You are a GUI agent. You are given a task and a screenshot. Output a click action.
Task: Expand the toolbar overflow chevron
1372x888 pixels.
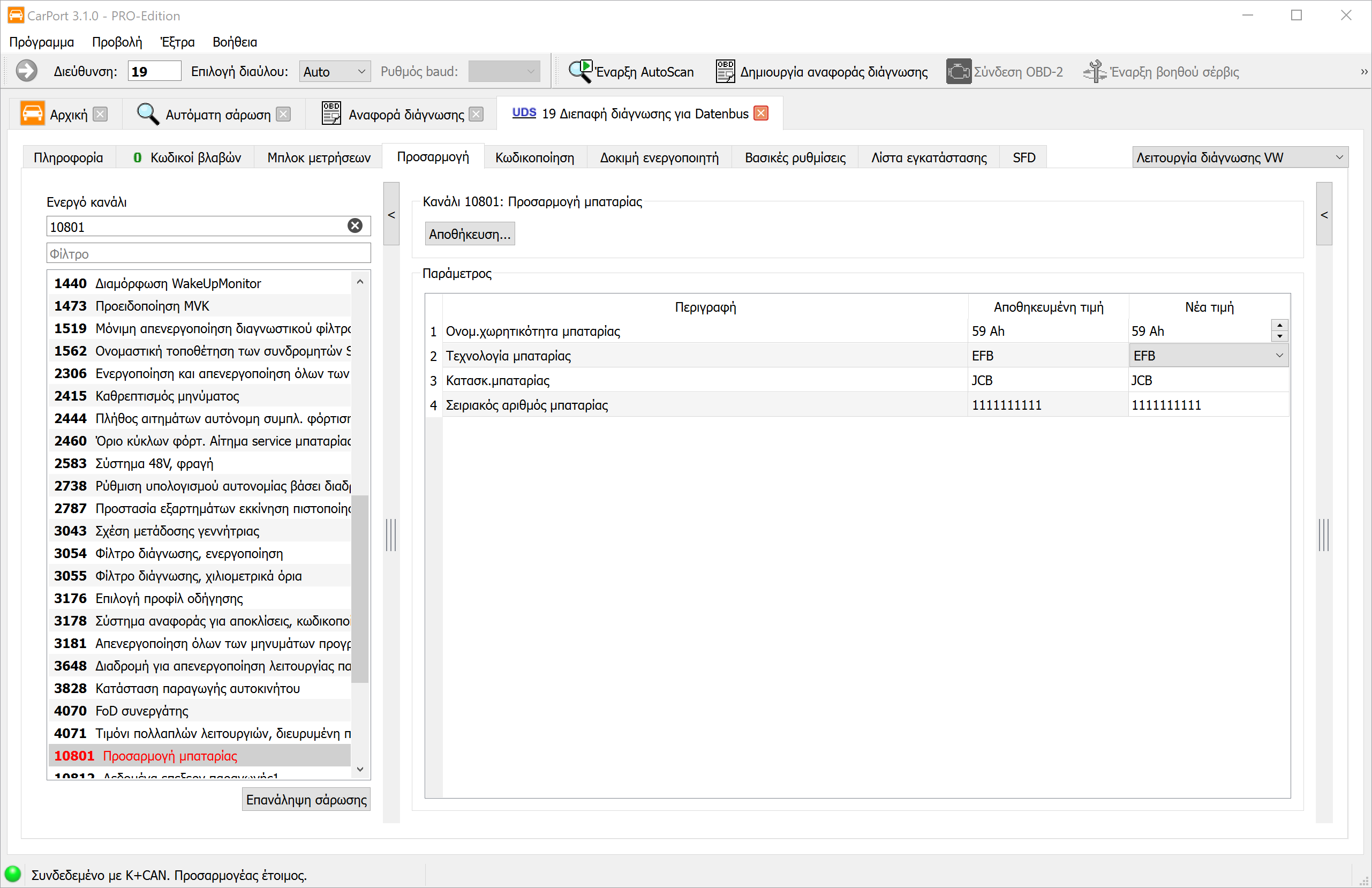point(1363,72)
